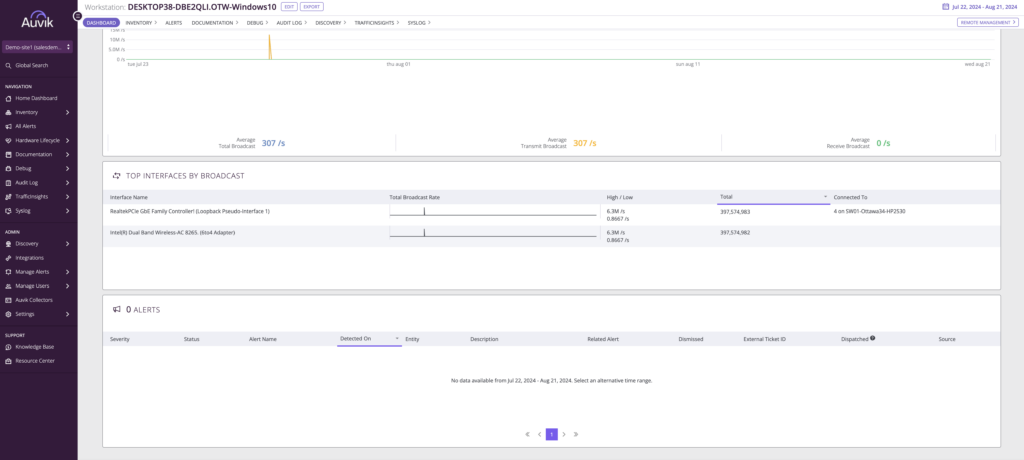This screenshot has height=460, width=1024.
Task: Expand the TrafficInsights sidebar submenu arrow
Action: click(68, 197)
